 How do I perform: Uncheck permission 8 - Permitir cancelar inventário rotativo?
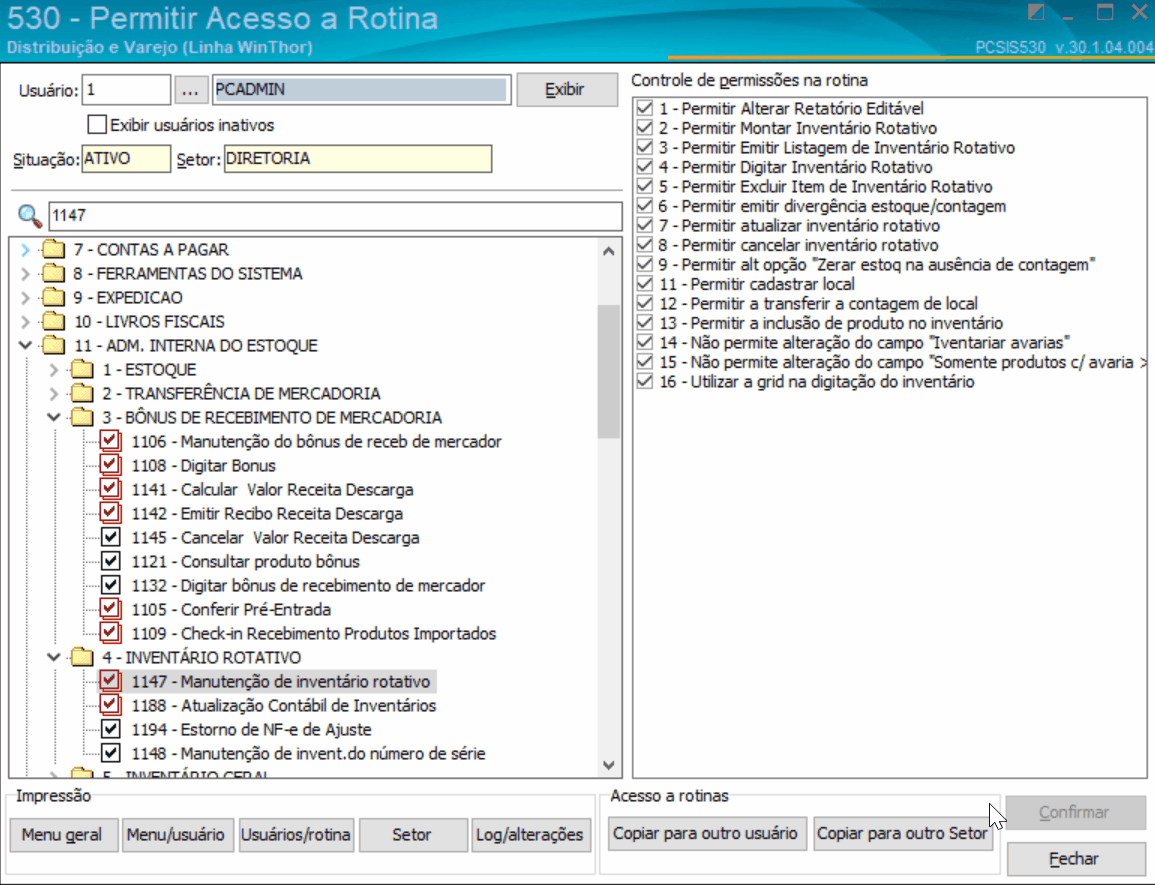645,245
